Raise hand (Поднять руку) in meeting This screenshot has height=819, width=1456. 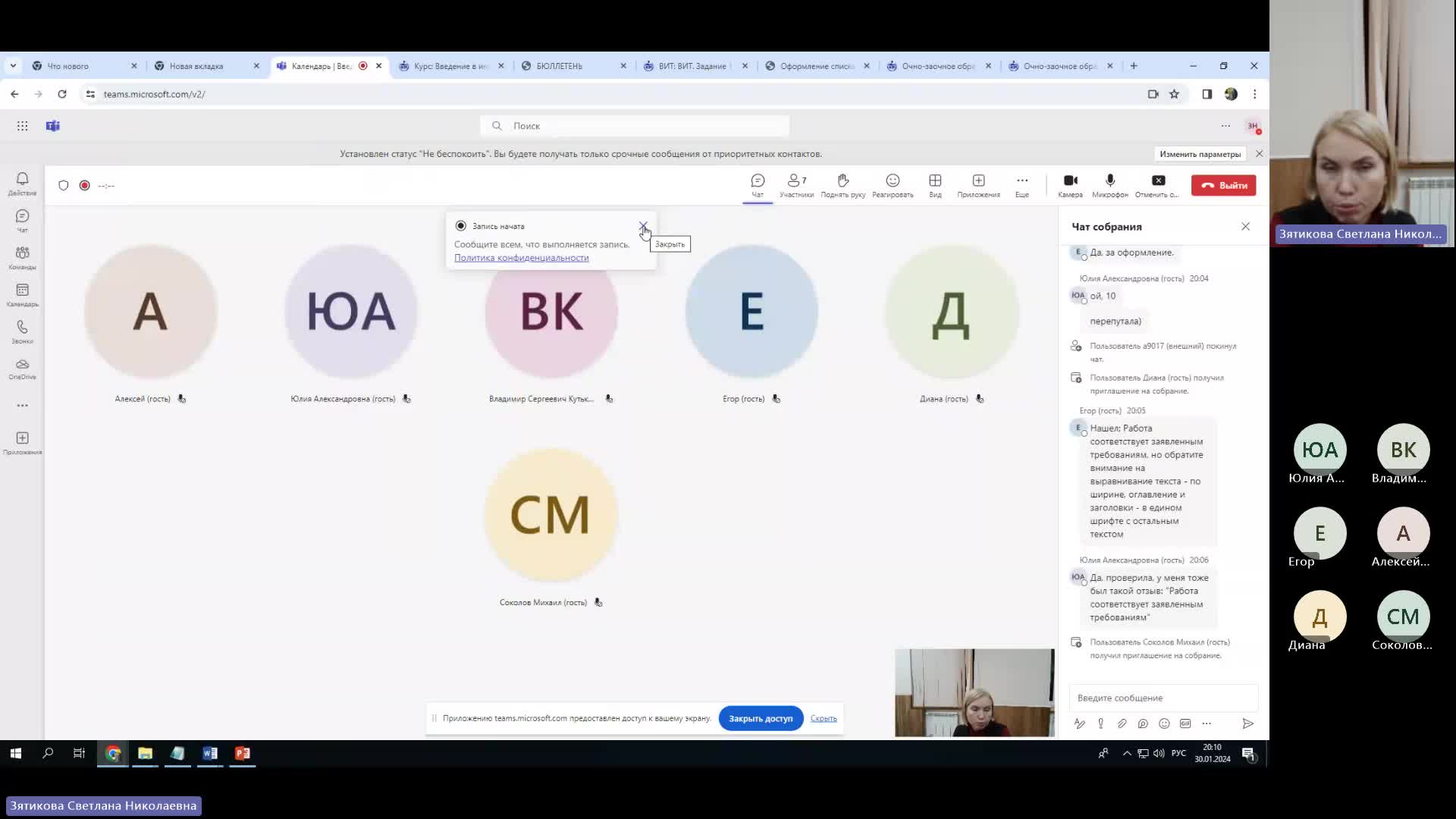click(843, 186)
